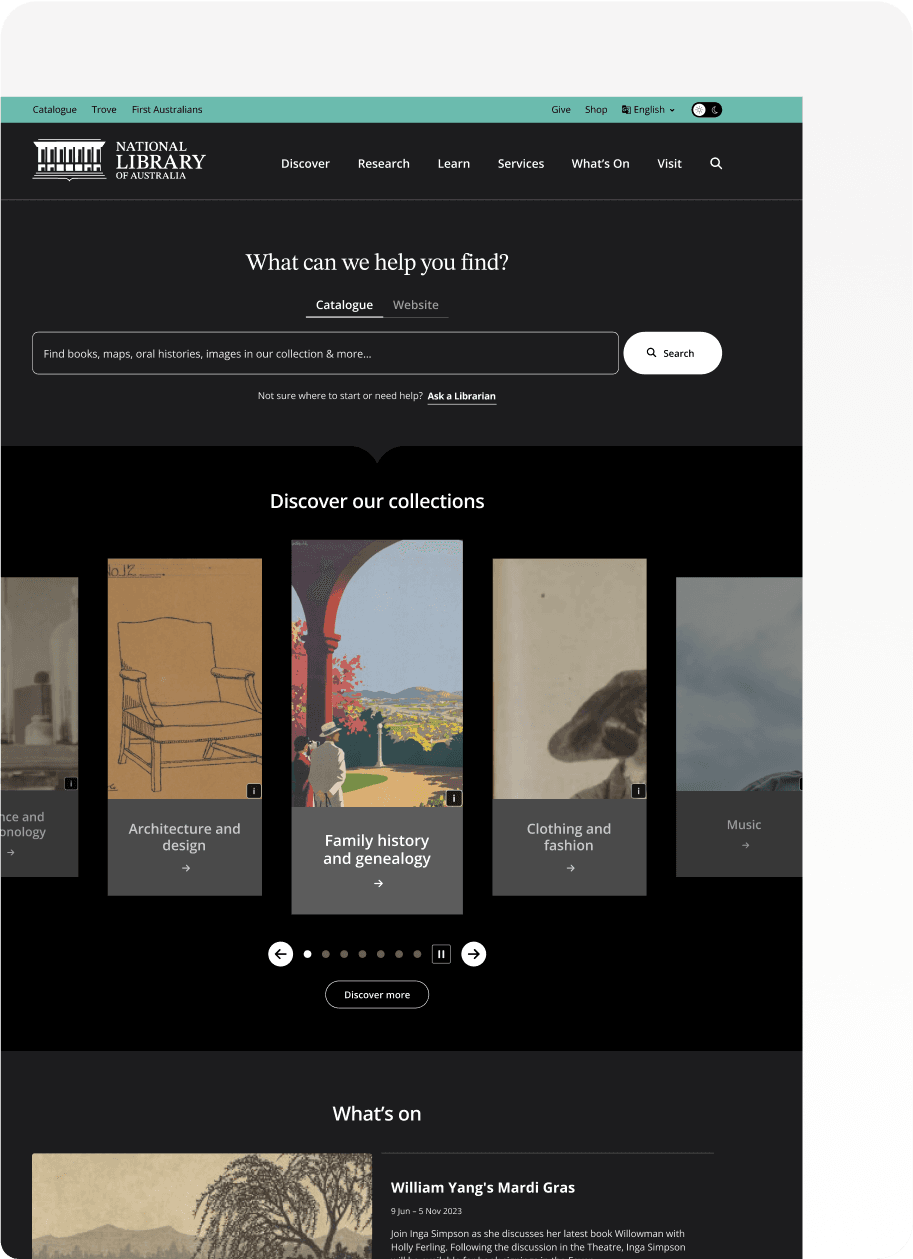Select the fourth carousel dot
Viewport: 913px width, 1259px height.
(x=362, y=954)
